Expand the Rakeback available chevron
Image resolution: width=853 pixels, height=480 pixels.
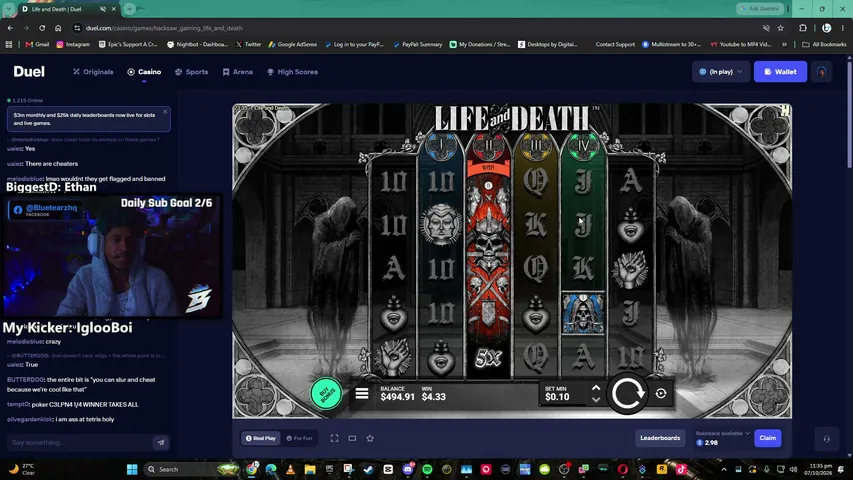[747, 433]
